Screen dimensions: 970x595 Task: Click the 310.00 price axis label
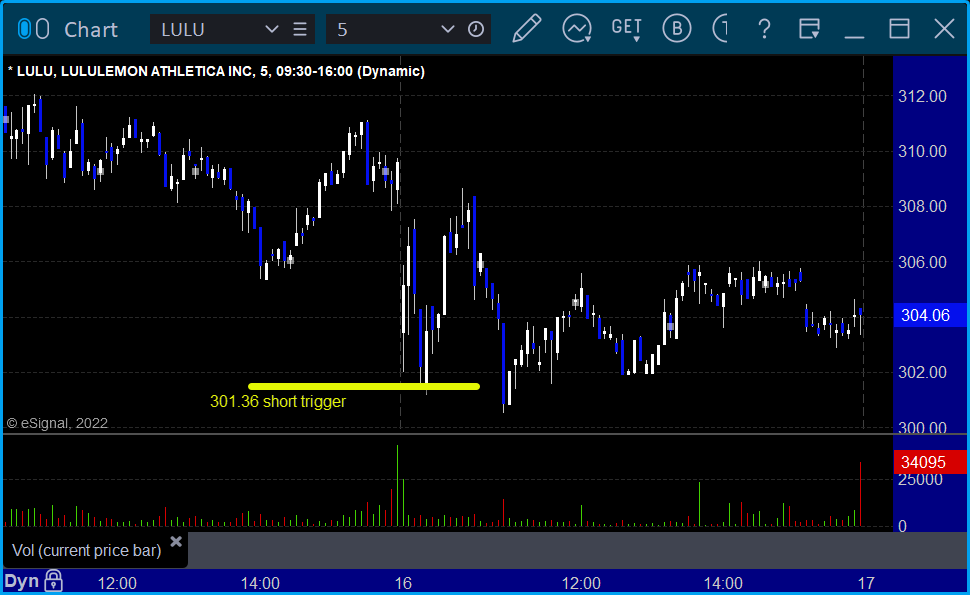coord(922,152)
